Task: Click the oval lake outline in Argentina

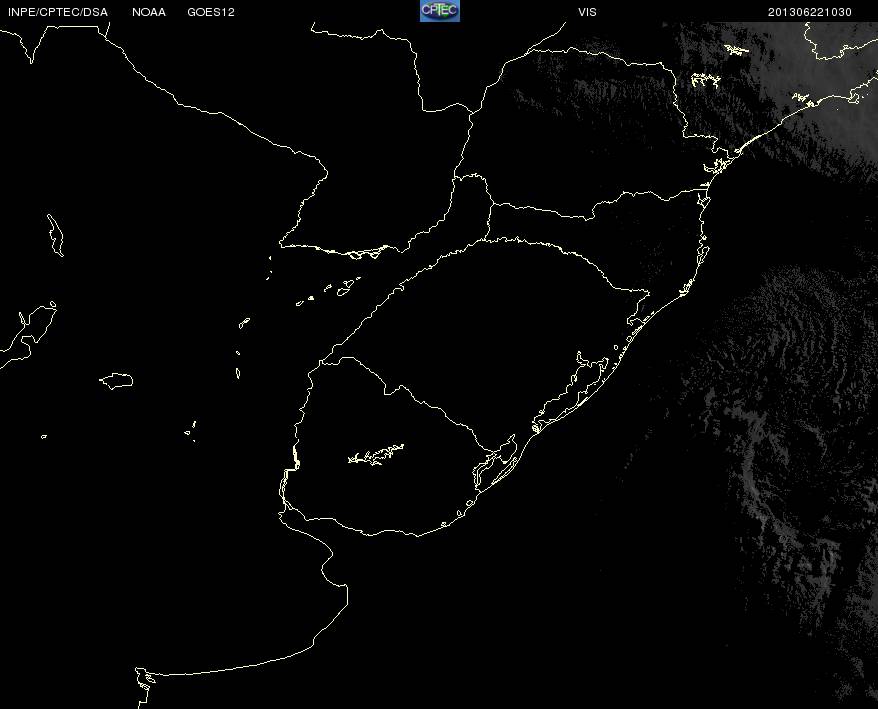Action: click(117, 380)
